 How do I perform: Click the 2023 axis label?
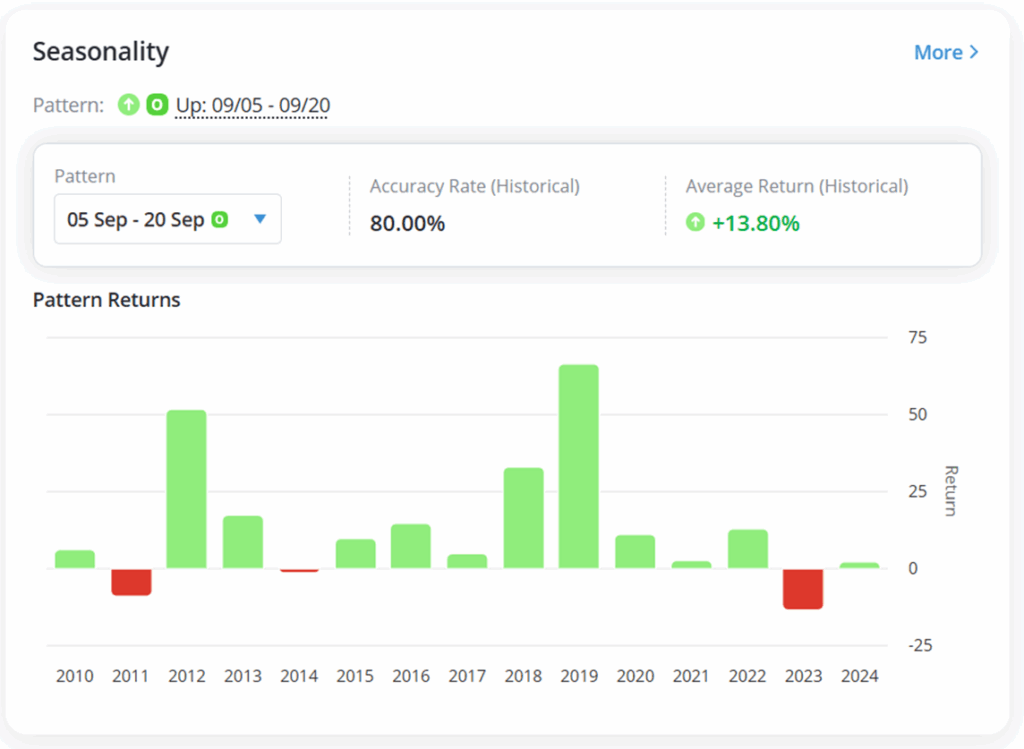point(803,676)
